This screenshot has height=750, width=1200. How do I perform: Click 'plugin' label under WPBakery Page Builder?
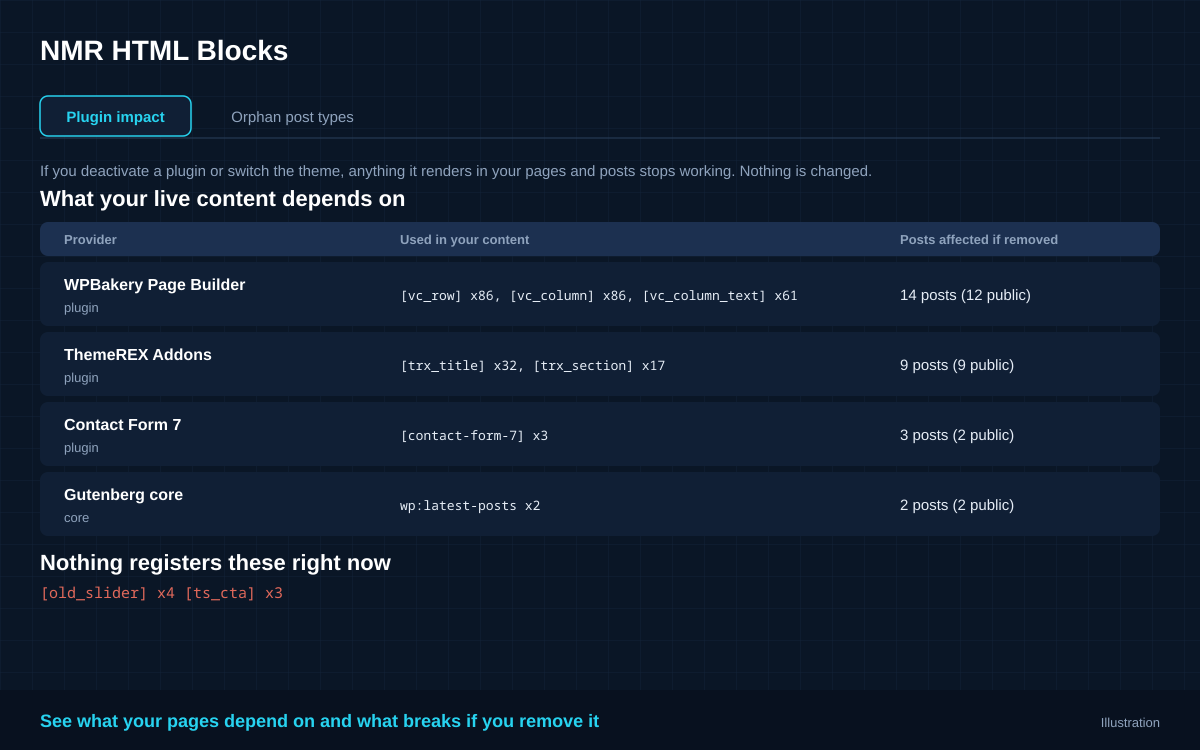pos(81,308)
